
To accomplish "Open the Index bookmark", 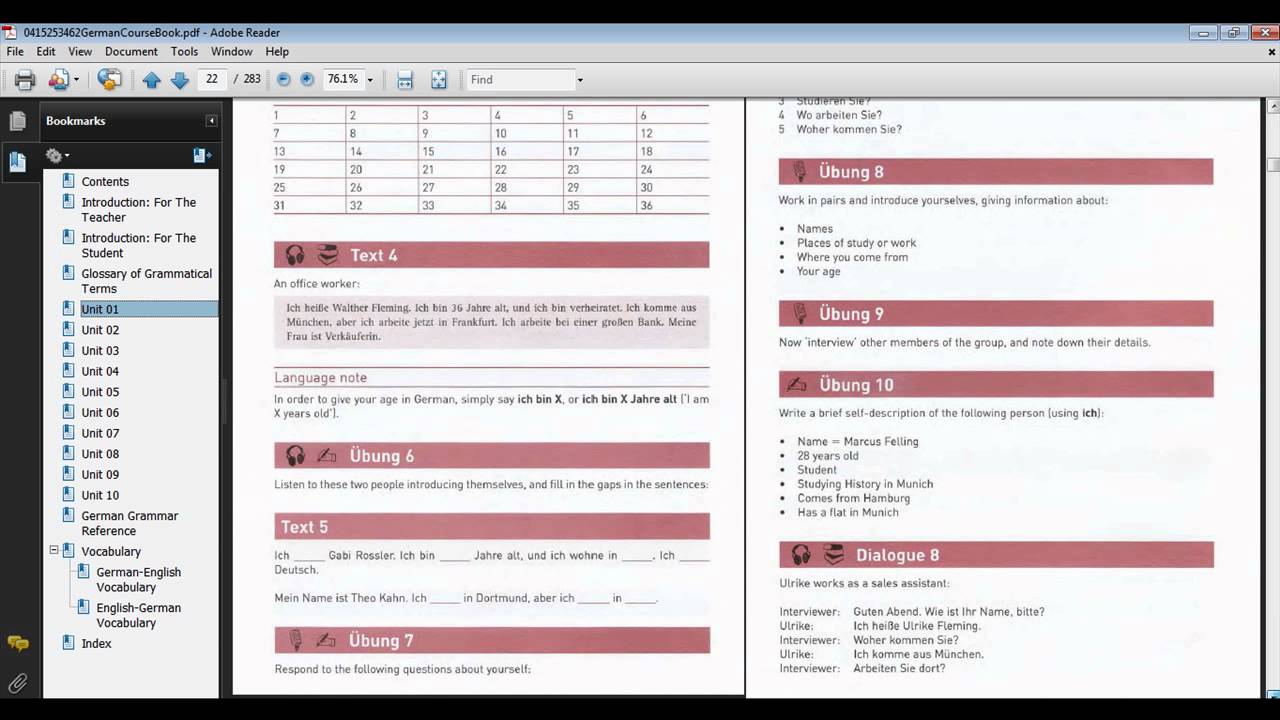I will coord(96,644).
